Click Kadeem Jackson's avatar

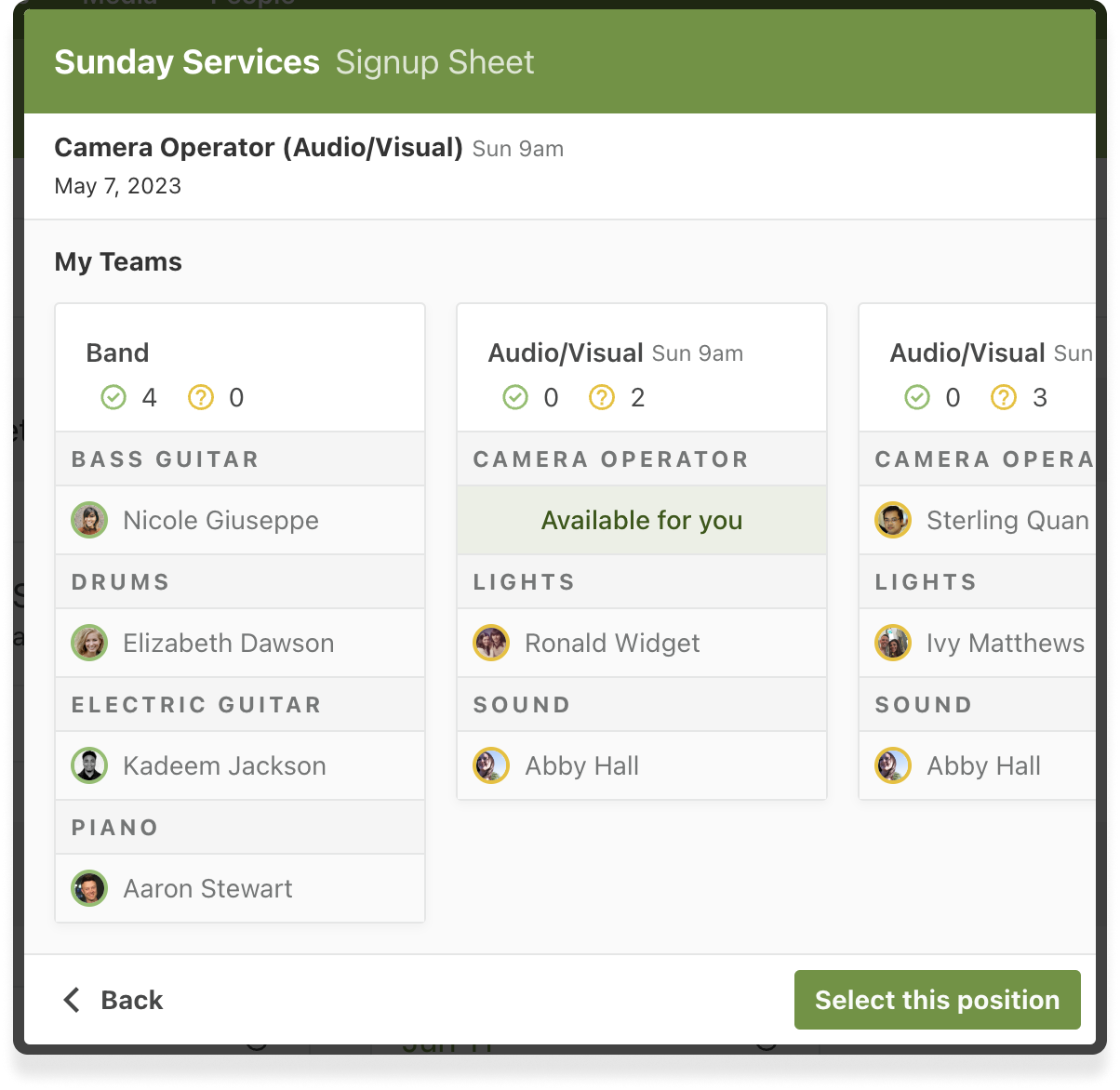point(89,766)
